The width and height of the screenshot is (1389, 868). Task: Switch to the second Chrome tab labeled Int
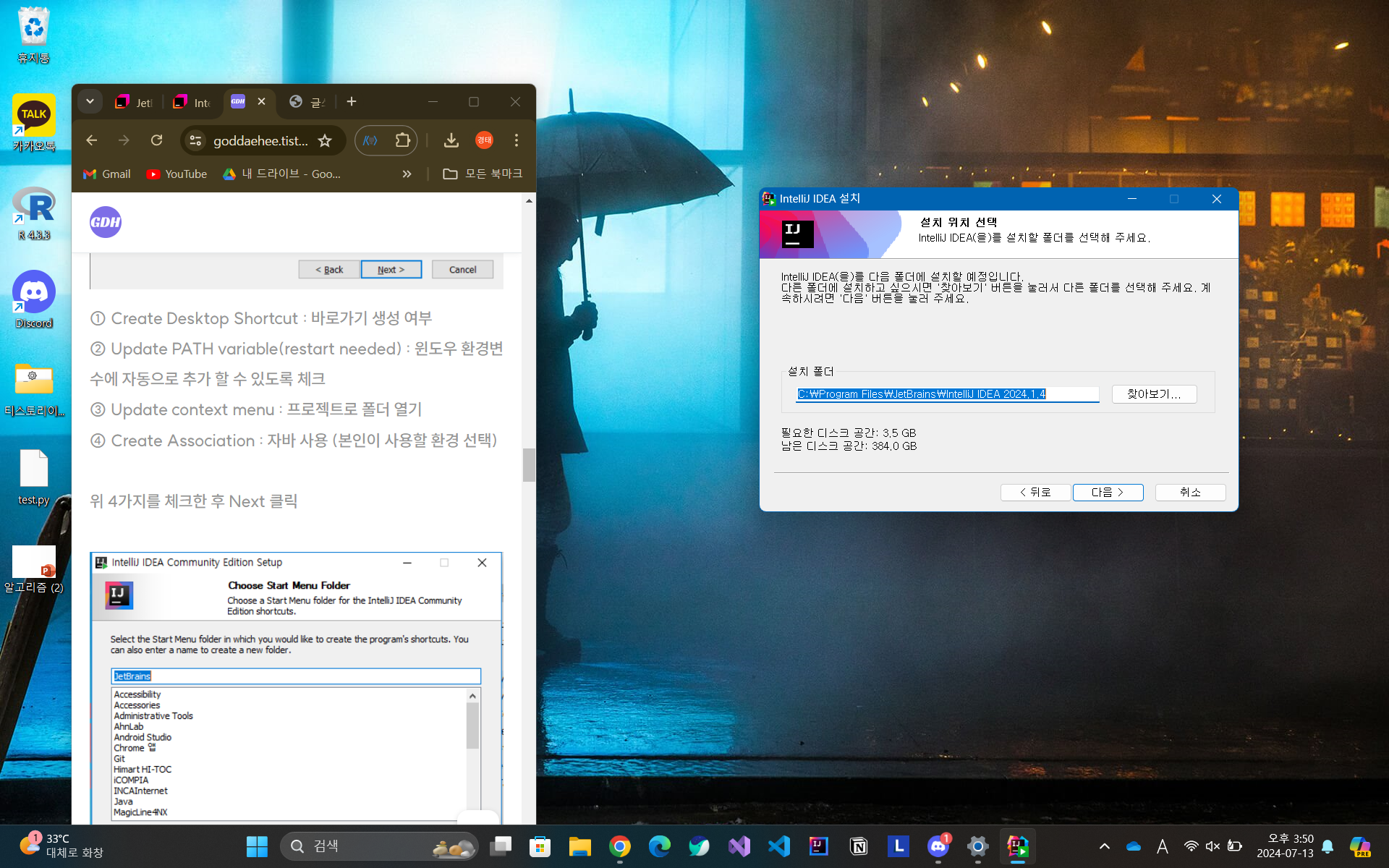(x=192, y=103)
